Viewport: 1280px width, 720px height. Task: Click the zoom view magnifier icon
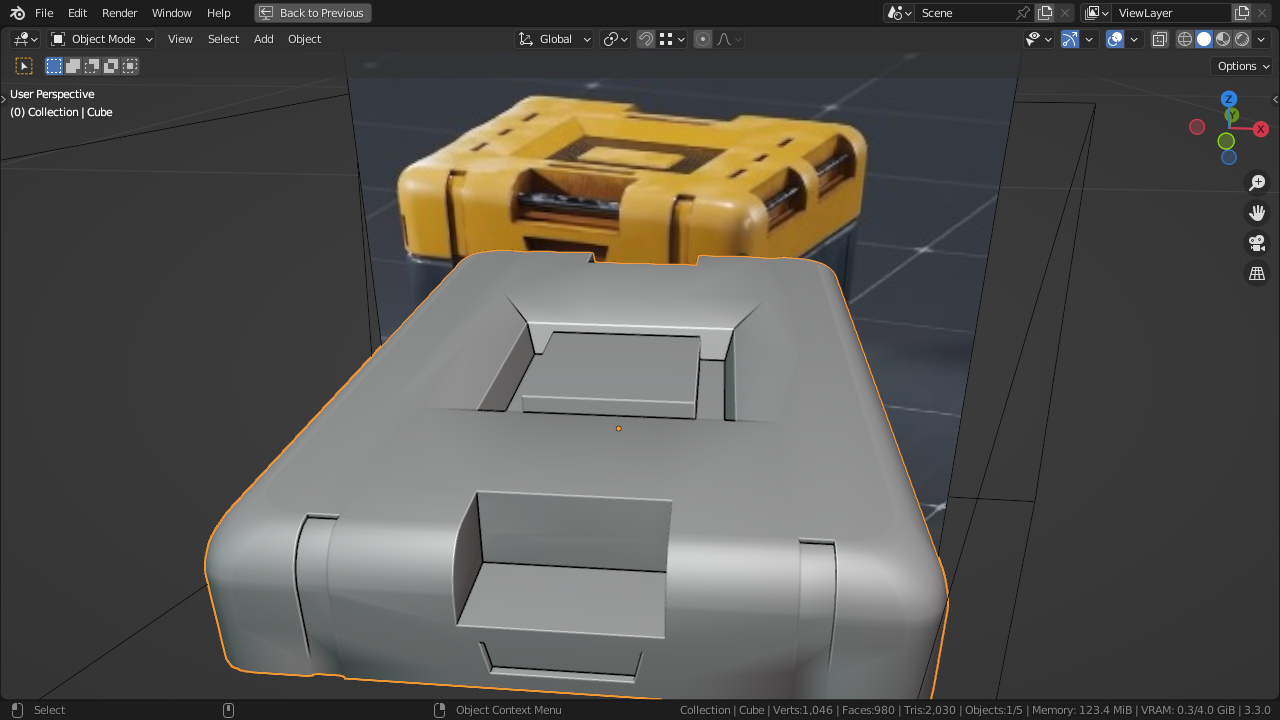1257,183
